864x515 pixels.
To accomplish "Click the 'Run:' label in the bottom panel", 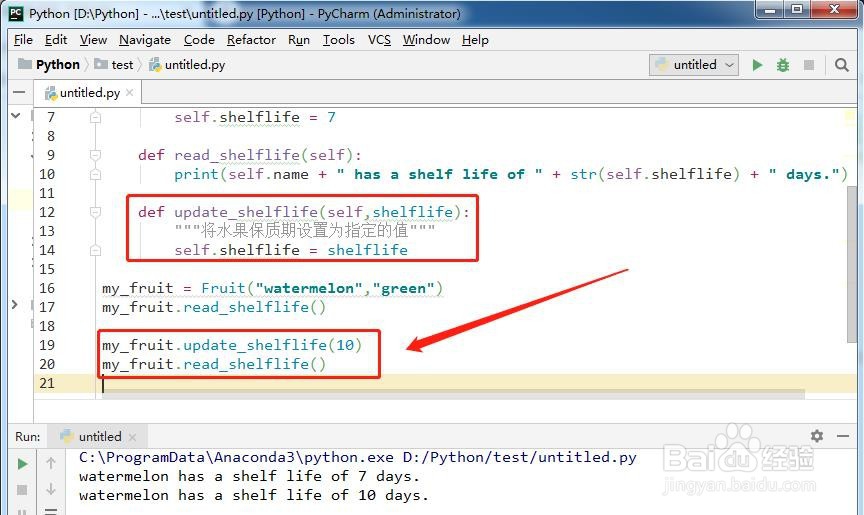I will pyautogui.click(x=28, y=436).
